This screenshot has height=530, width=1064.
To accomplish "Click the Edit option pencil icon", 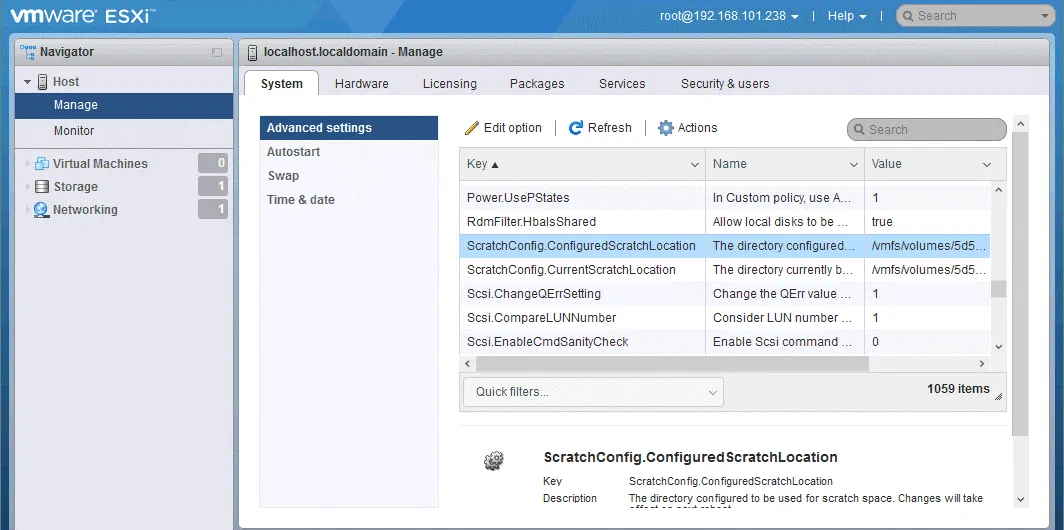I will [x=472, y=128].
